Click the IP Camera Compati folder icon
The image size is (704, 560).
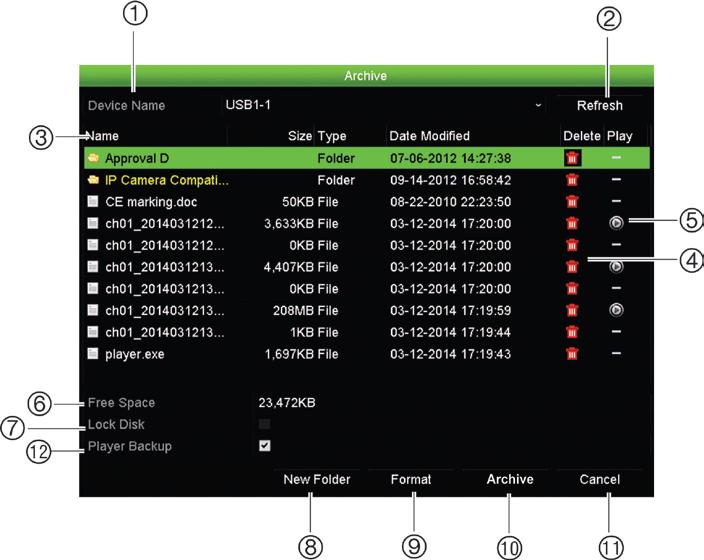pyautogui.click(x=93, y=180)
